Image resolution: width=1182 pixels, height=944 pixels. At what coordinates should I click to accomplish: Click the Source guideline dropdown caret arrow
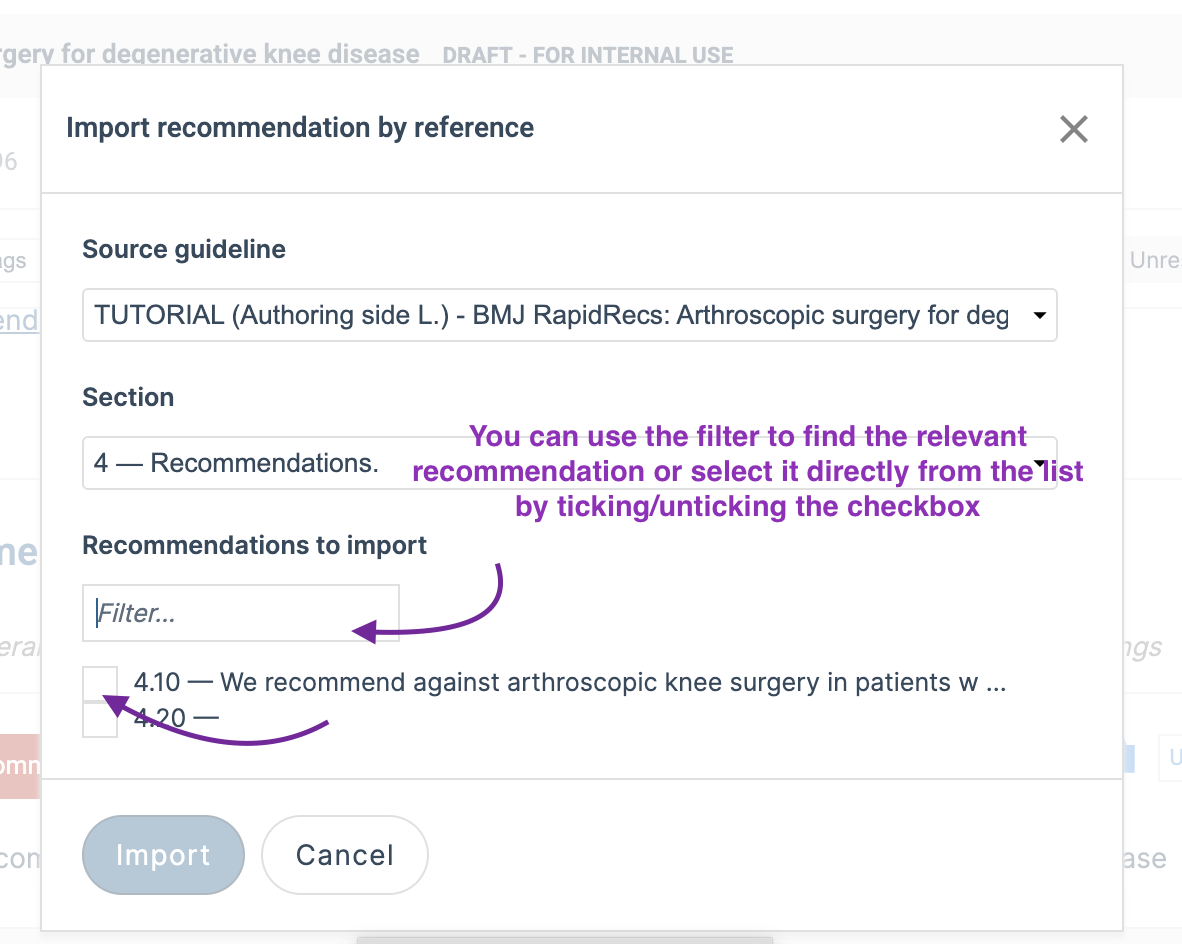(x=1040, y=315)
